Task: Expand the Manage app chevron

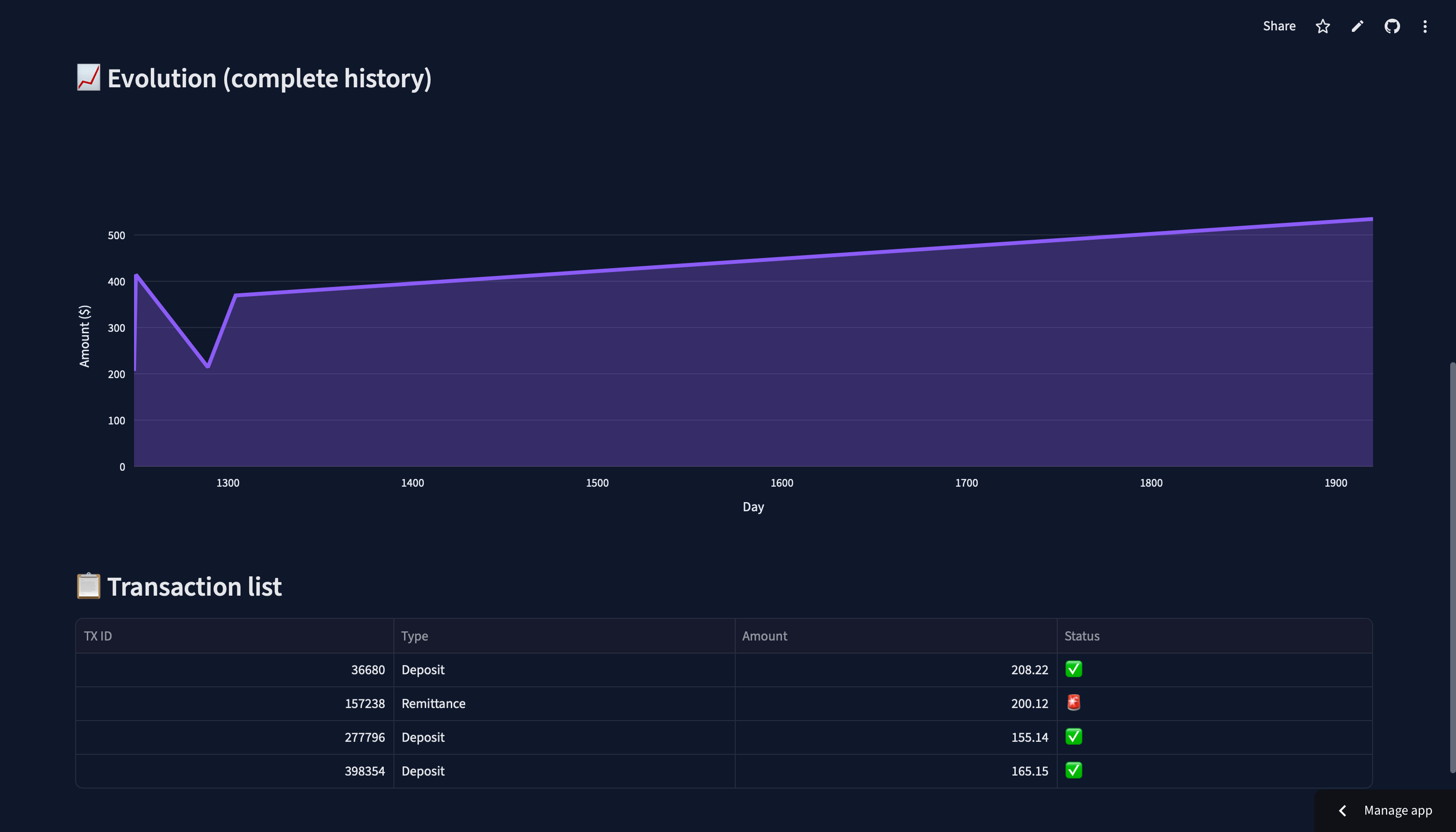Action: pos(1343,810)
